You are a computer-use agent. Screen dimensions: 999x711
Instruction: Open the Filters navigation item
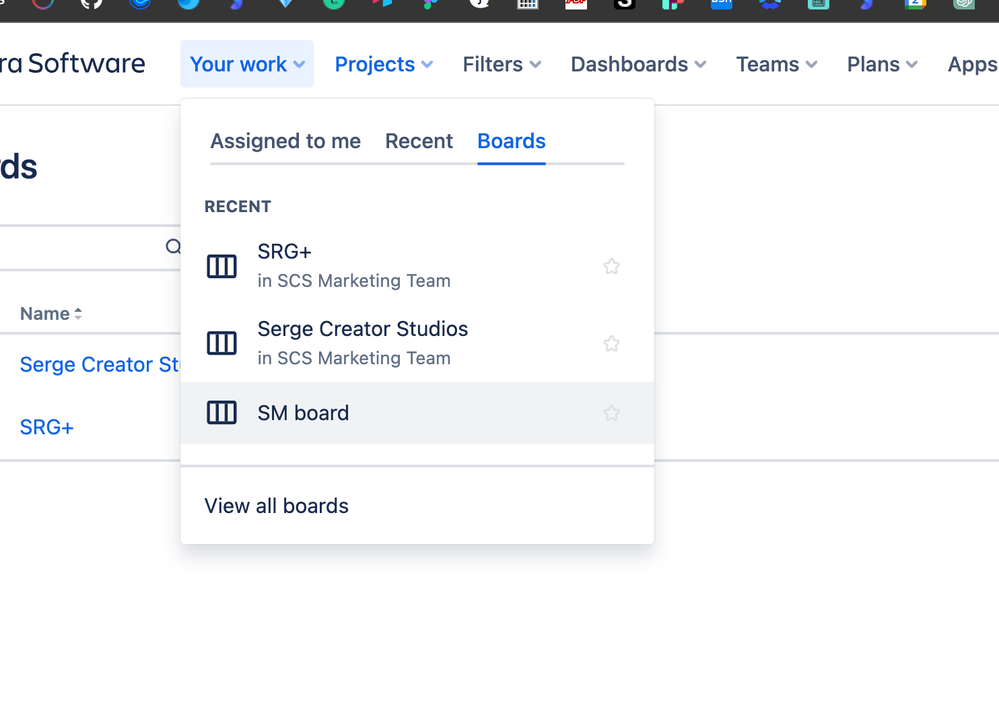(x=501, y=63)
